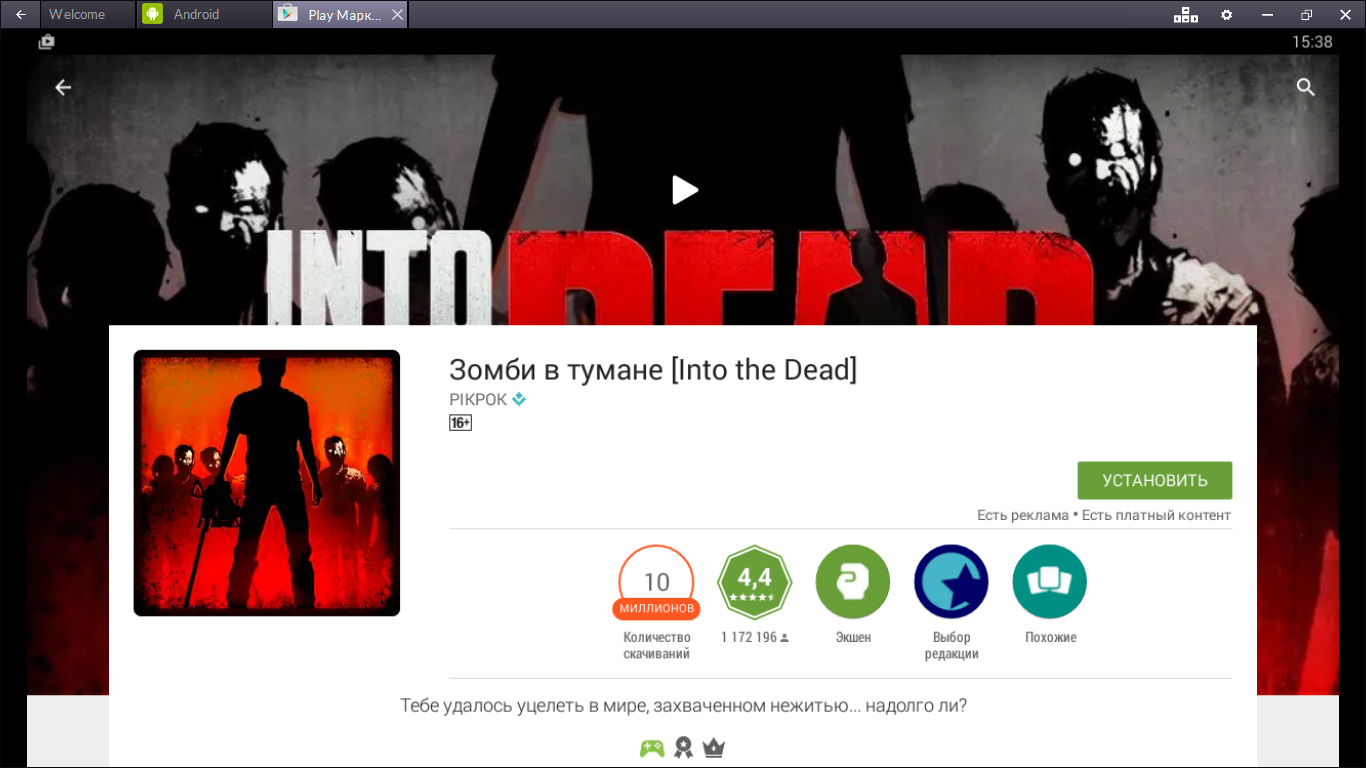Restore the emulator window size
This screenshot has width=1366, height=768.
tap(1306, 15)
